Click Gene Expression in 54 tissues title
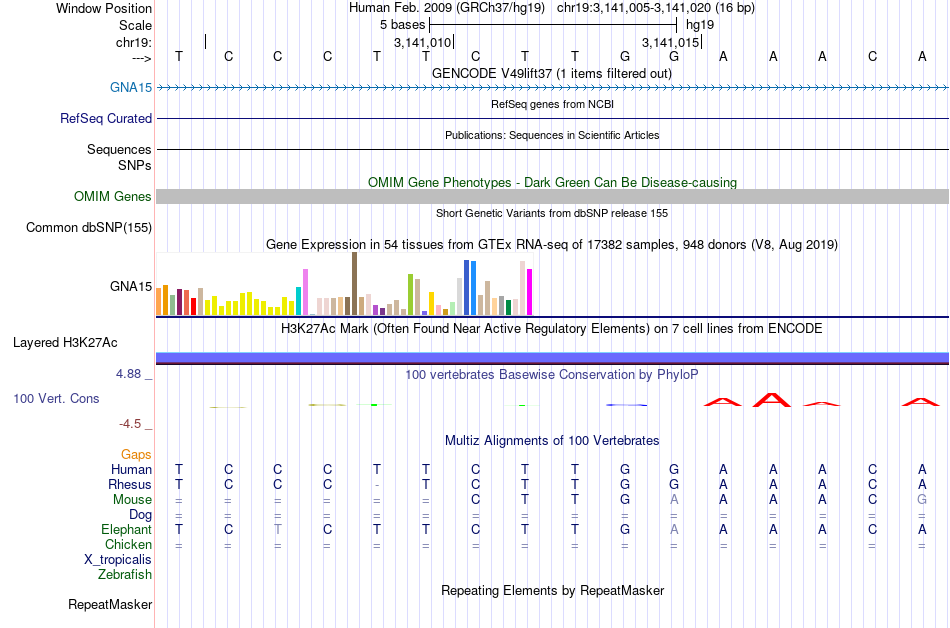Viewport: 950px width, 628px height. point(552,245)
